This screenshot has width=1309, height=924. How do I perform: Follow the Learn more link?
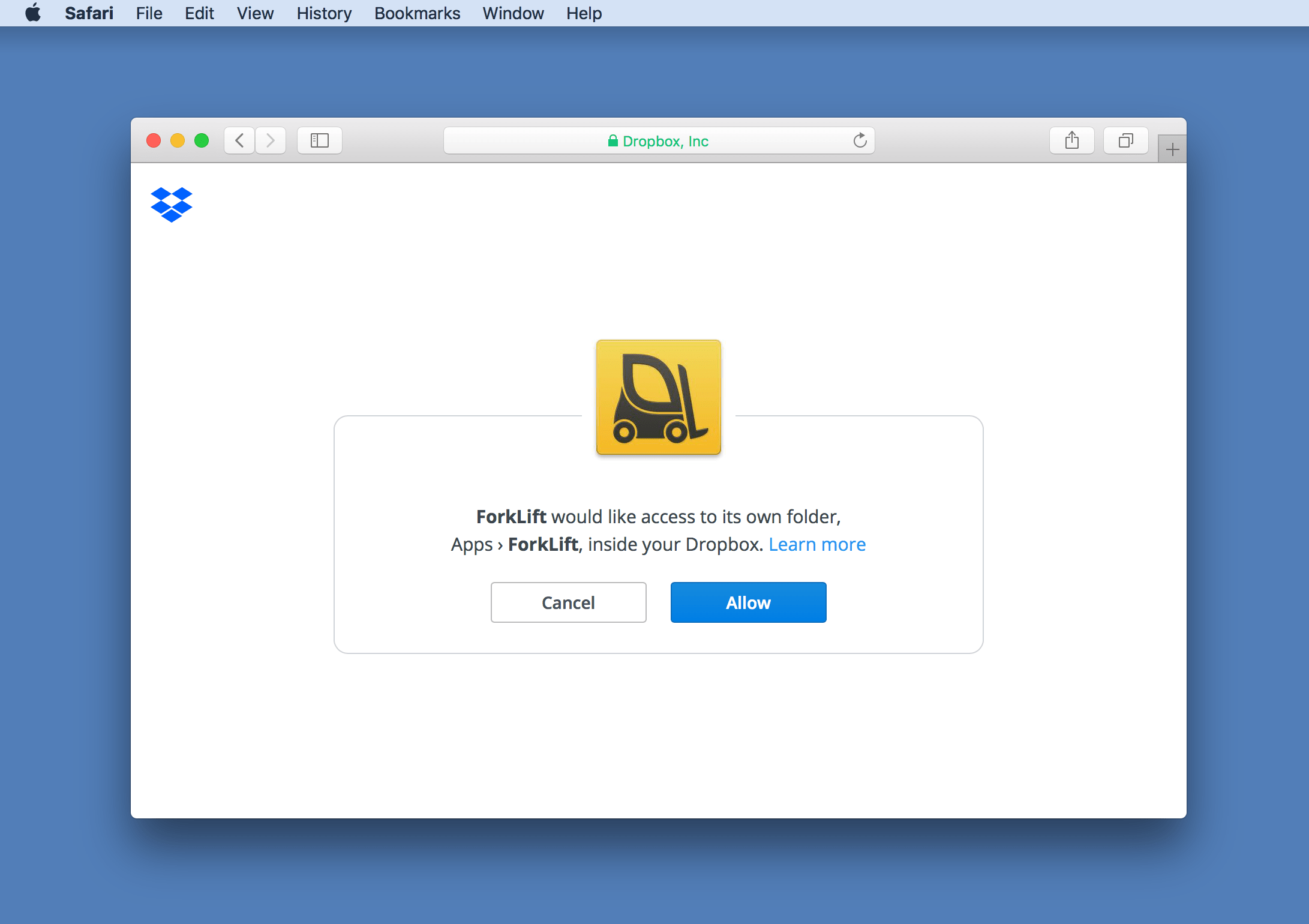tap(817, 544)
